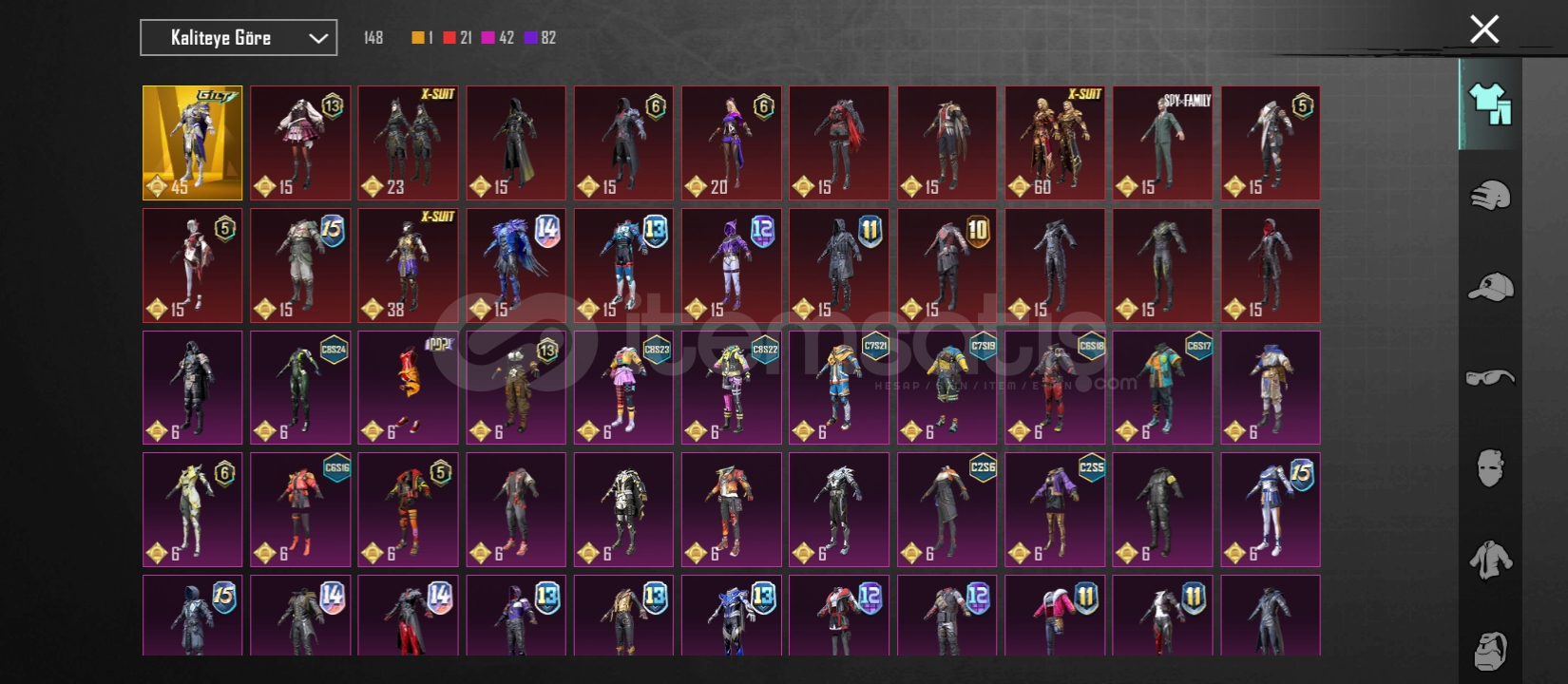Select the X-SUIT outfit worth 38
This screenshot has height=684, width=1568.
[408, 266]
